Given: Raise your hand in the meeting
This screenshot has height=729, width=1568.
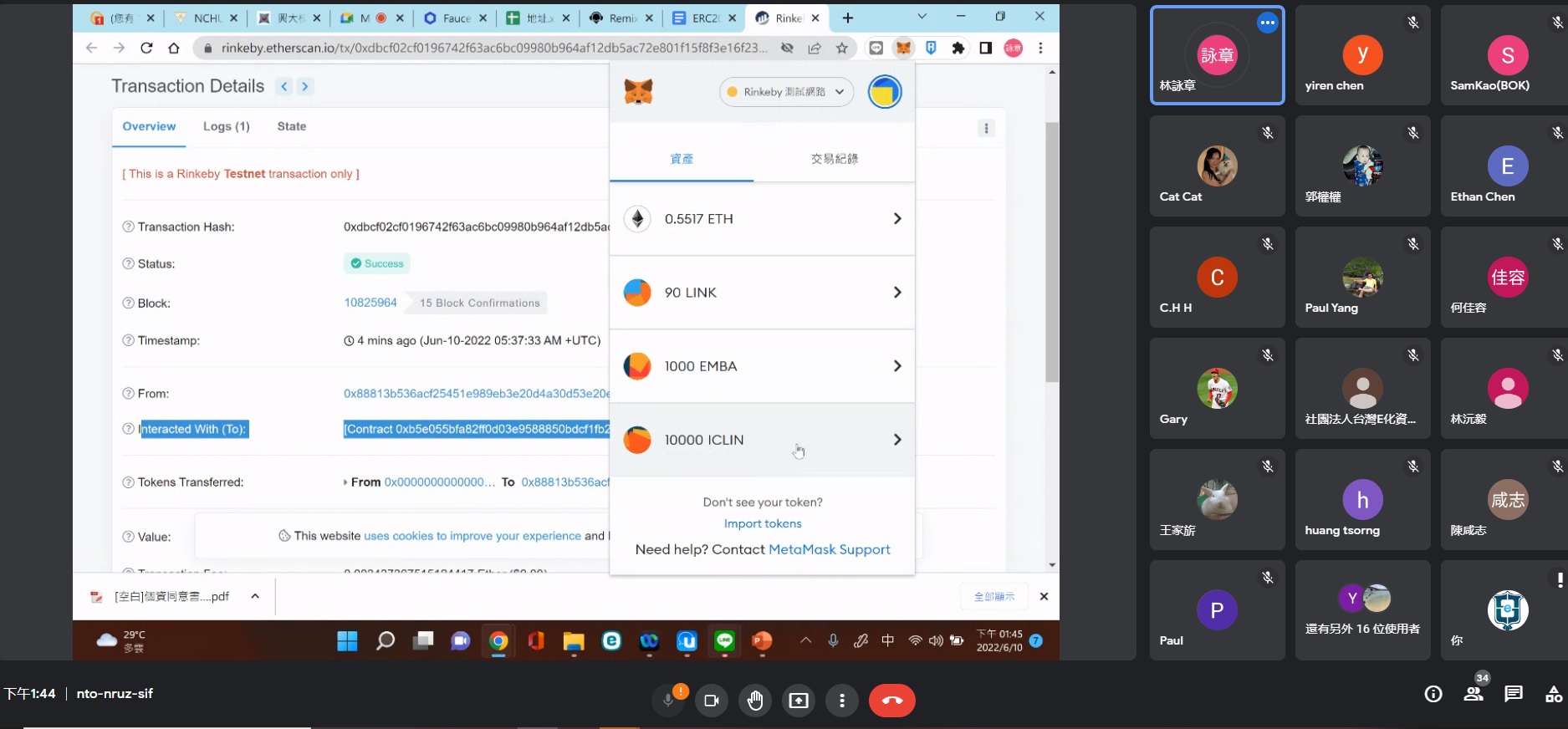Looking at the screenshot, I should coord(755,701).
